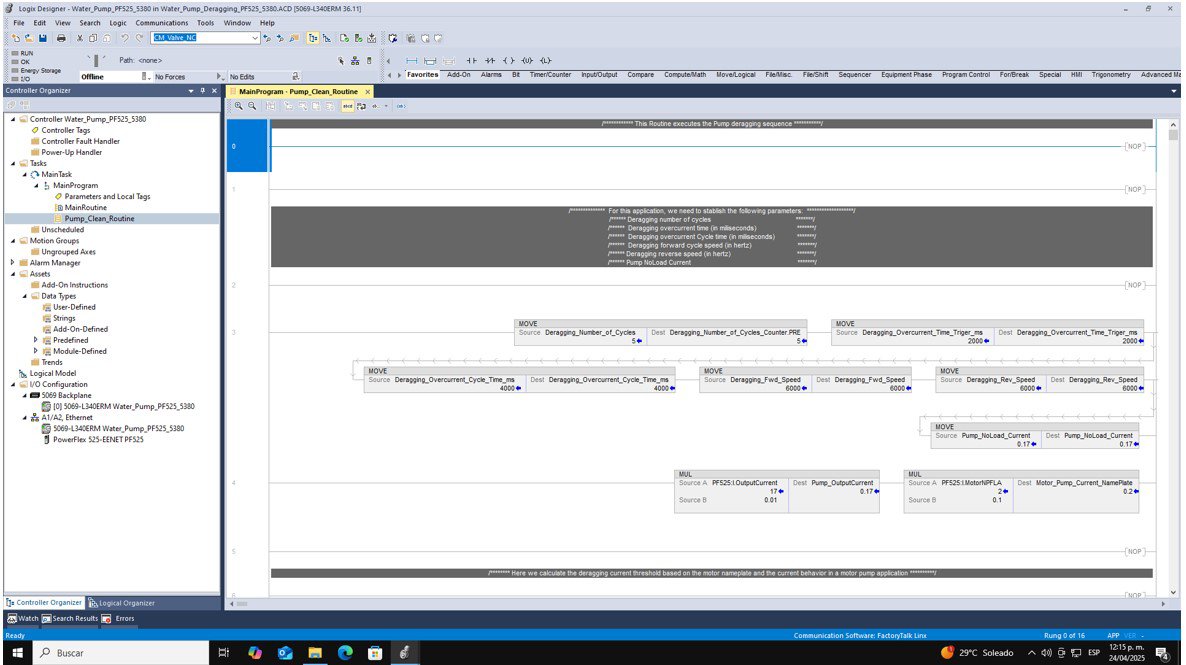
Task: Open Microsoft Store from the taskbar
Action: click(375, 653)
